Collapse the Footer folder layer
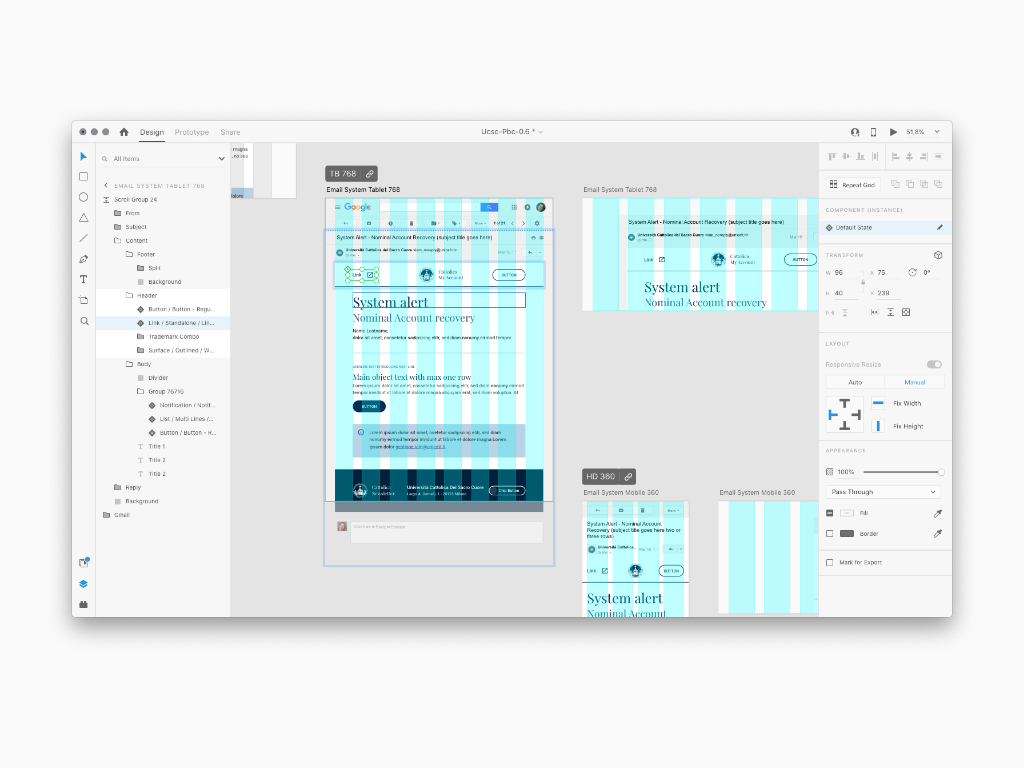1024x768 pixels. click(x=129, y=254)
